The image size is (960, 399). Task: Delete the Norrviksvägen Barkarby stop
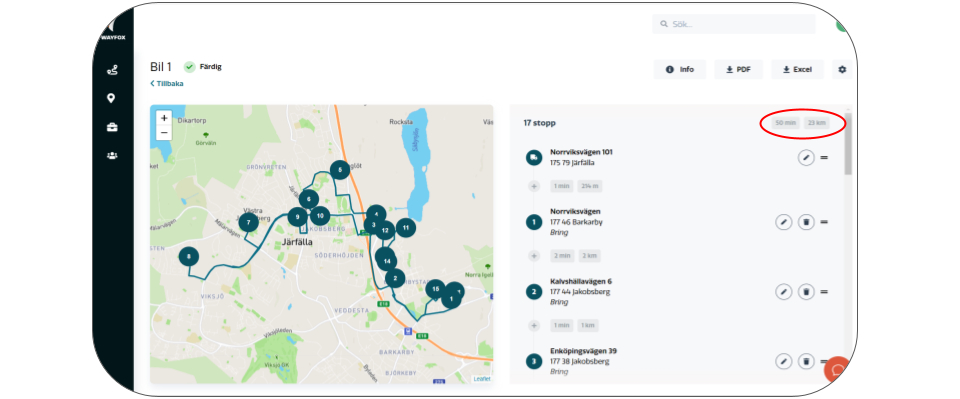806,222
